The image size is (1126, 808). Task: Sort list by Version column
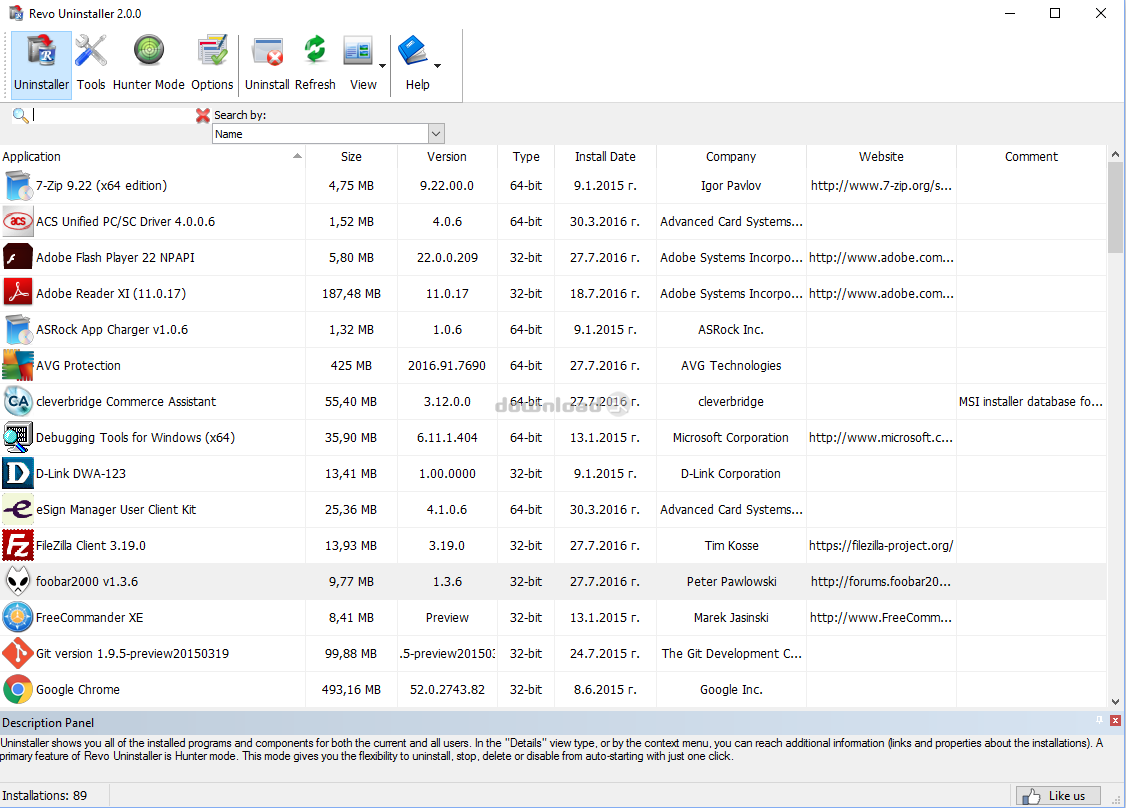point(447,157)
